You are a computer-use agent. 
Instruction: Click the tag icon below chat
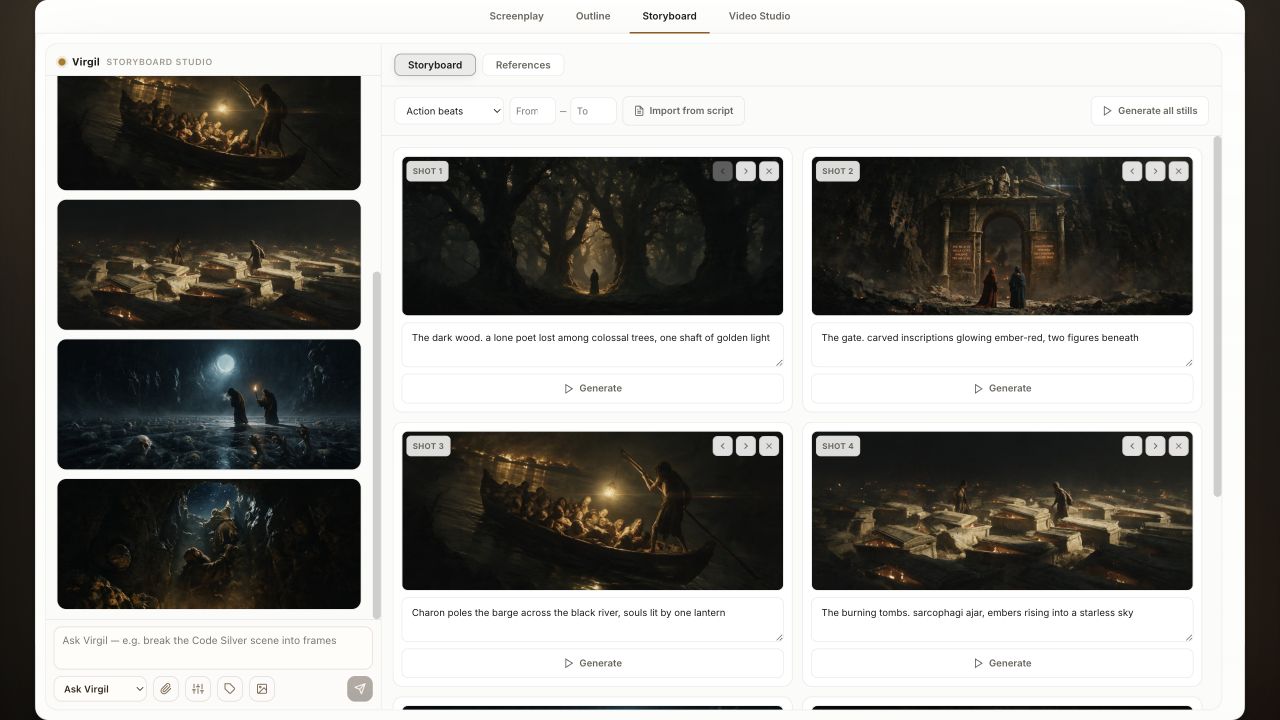(x=230, y=689)
